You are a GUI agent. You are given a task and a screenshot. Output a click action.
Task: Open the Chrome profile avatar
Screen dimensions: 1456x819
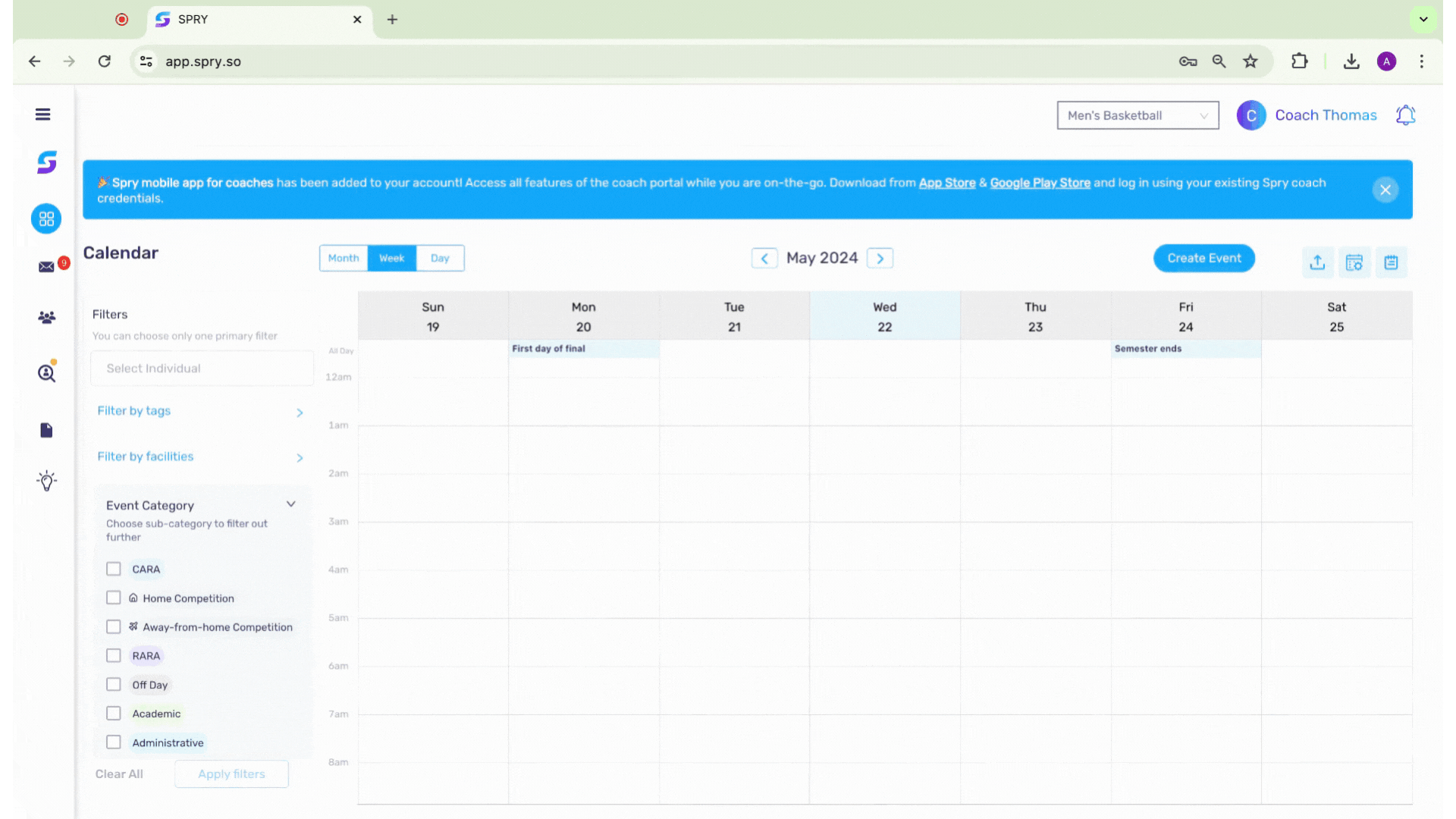1387,61
